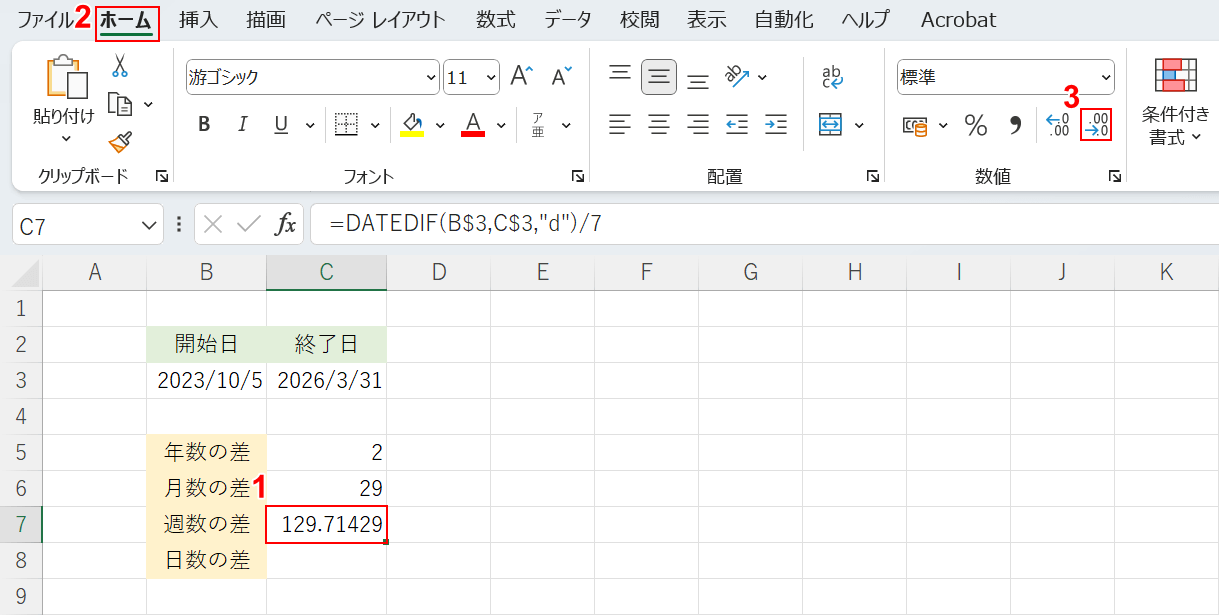Apply percent style to the cell
Screen dimensions: 1219x615
click(x=975, y=125)
